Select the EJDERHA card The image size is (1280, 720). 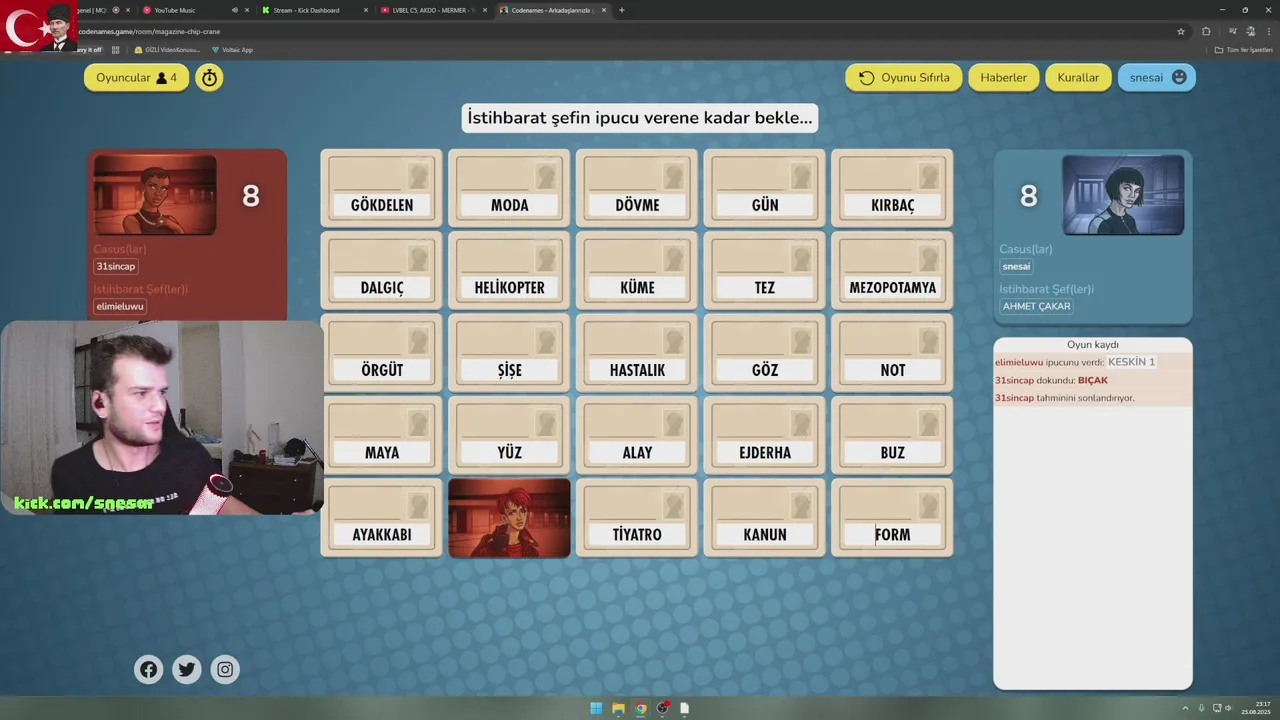765,435
